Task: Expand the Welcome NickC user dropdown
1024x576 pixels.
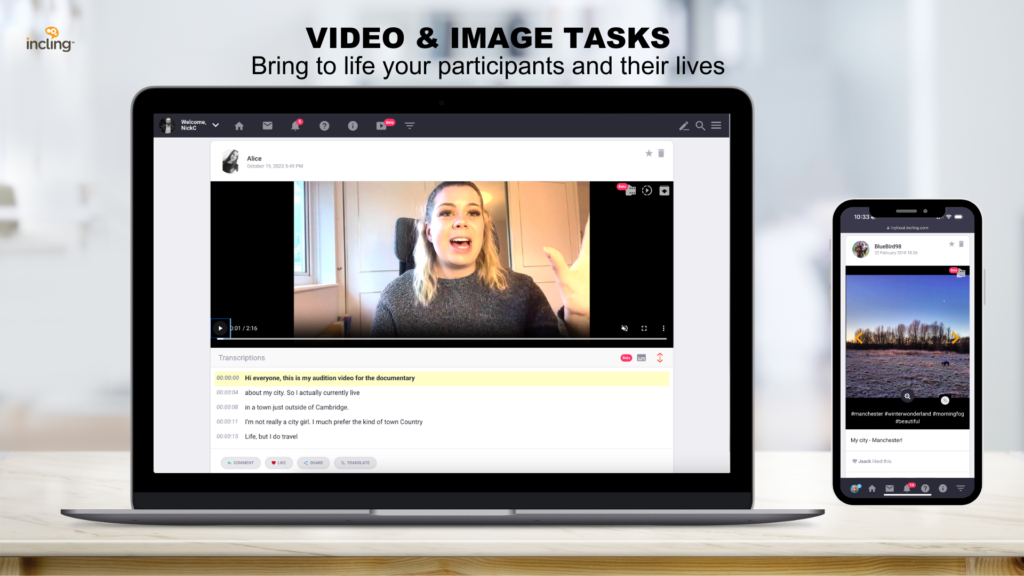Action: pos(215,125)
